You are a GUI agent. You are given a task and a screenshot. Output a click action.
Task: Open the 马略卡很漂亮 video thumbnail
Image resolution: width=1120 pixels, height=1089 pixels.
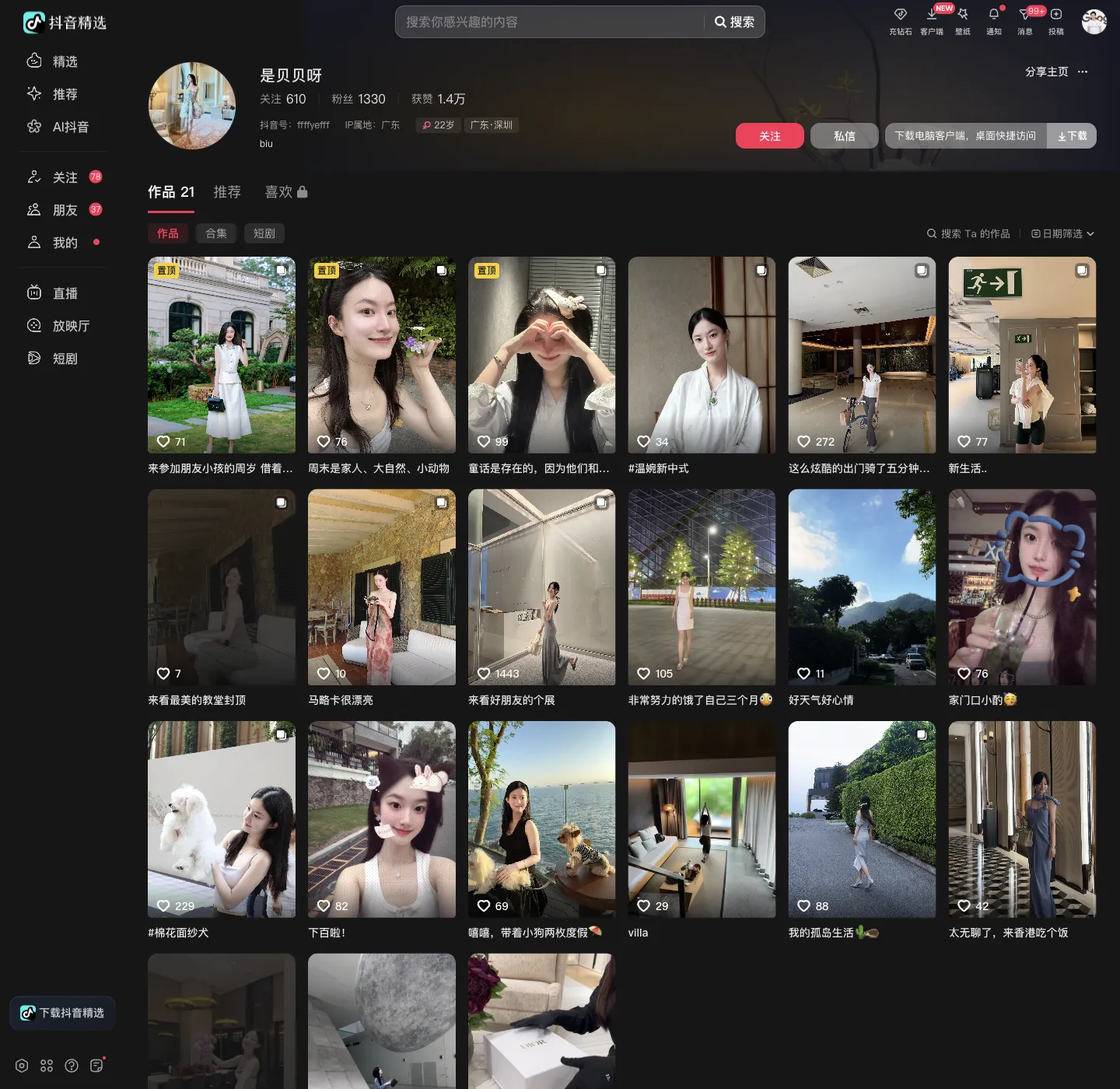point(382,587)
